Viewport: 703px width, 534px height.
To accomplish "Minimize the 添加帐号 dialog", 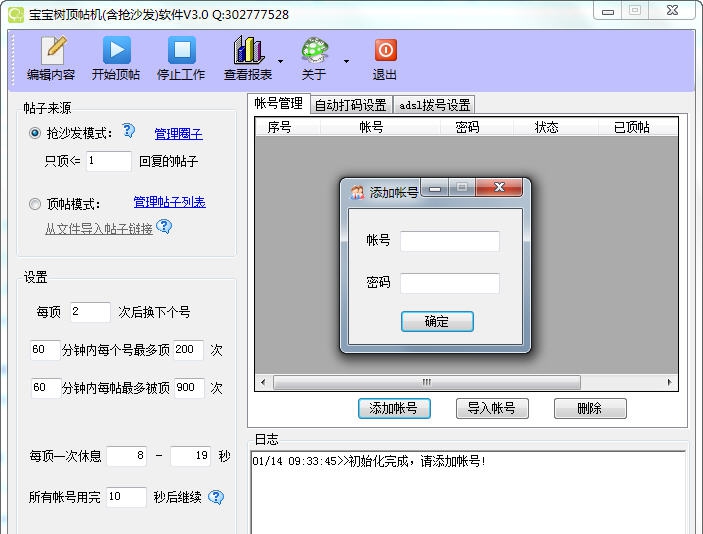I will click(x=434, y=187).
